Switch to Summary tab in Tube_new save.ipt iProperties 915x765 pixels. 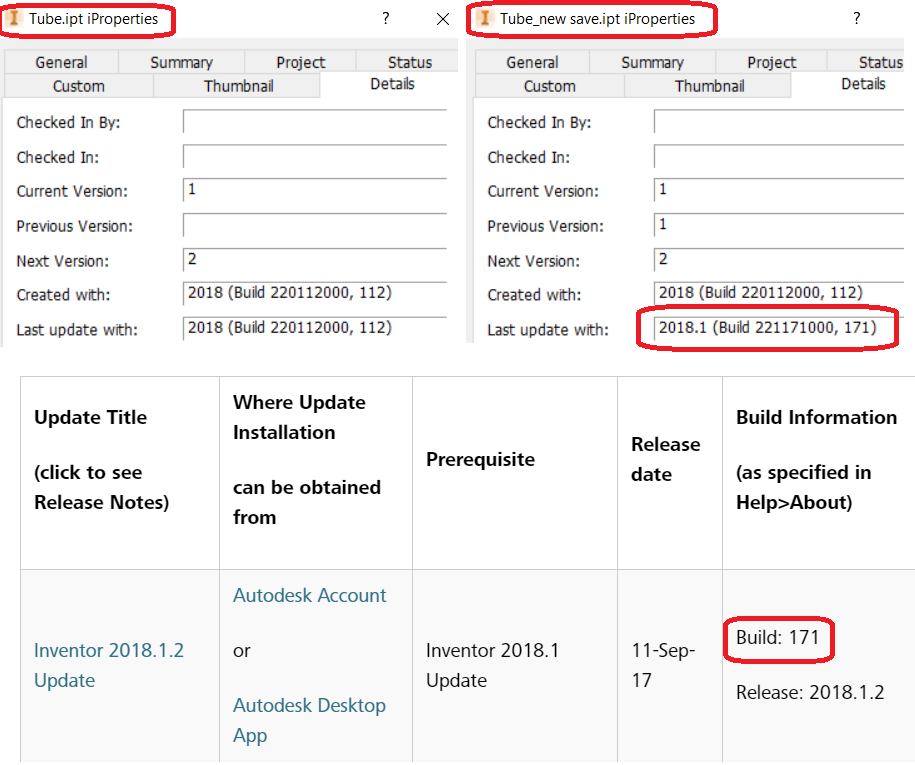click(x=652, y=62)
